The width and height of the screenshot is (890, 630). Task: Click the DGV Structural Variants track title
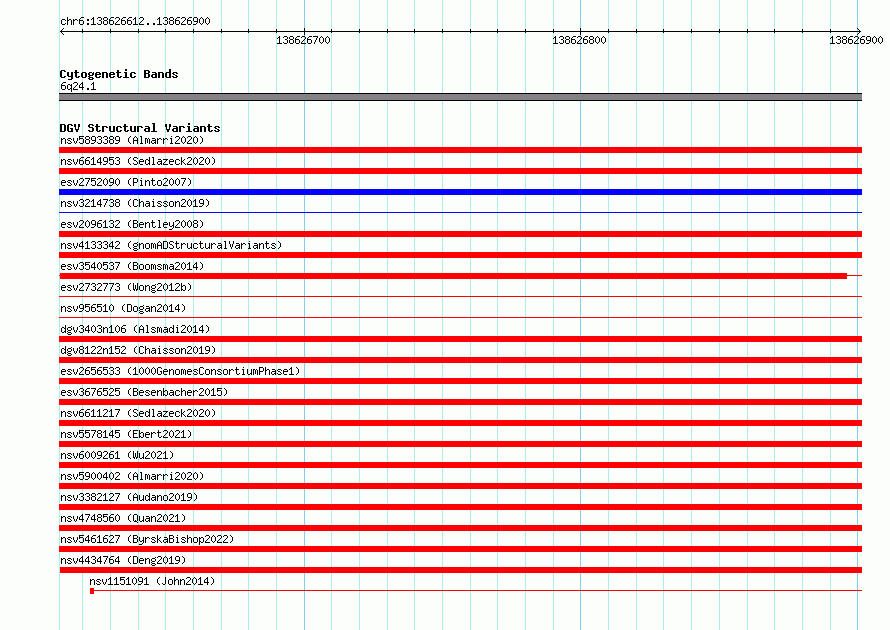[140, 128]
